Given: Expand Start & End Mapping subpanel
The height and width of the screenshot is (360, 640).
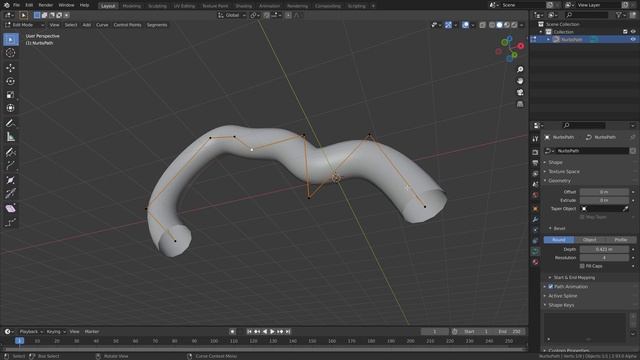Looking at the screenshot, I should (574, 278).
